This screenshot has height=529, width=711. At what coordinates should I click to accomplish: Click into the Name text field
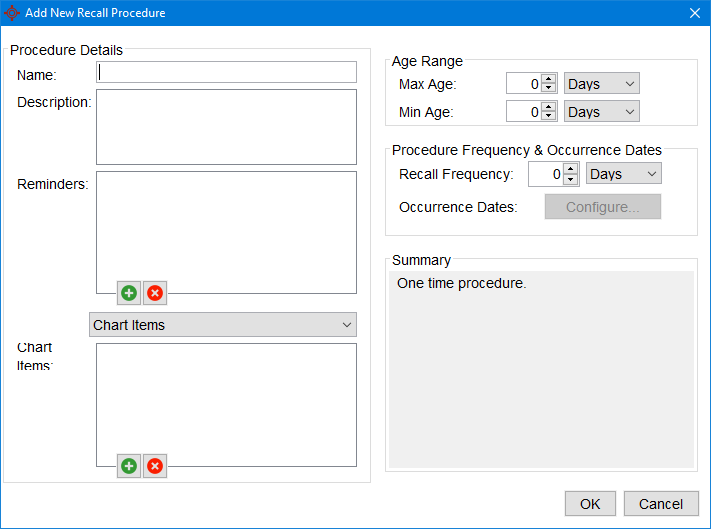pyautogui.click(x=226, y=72)
